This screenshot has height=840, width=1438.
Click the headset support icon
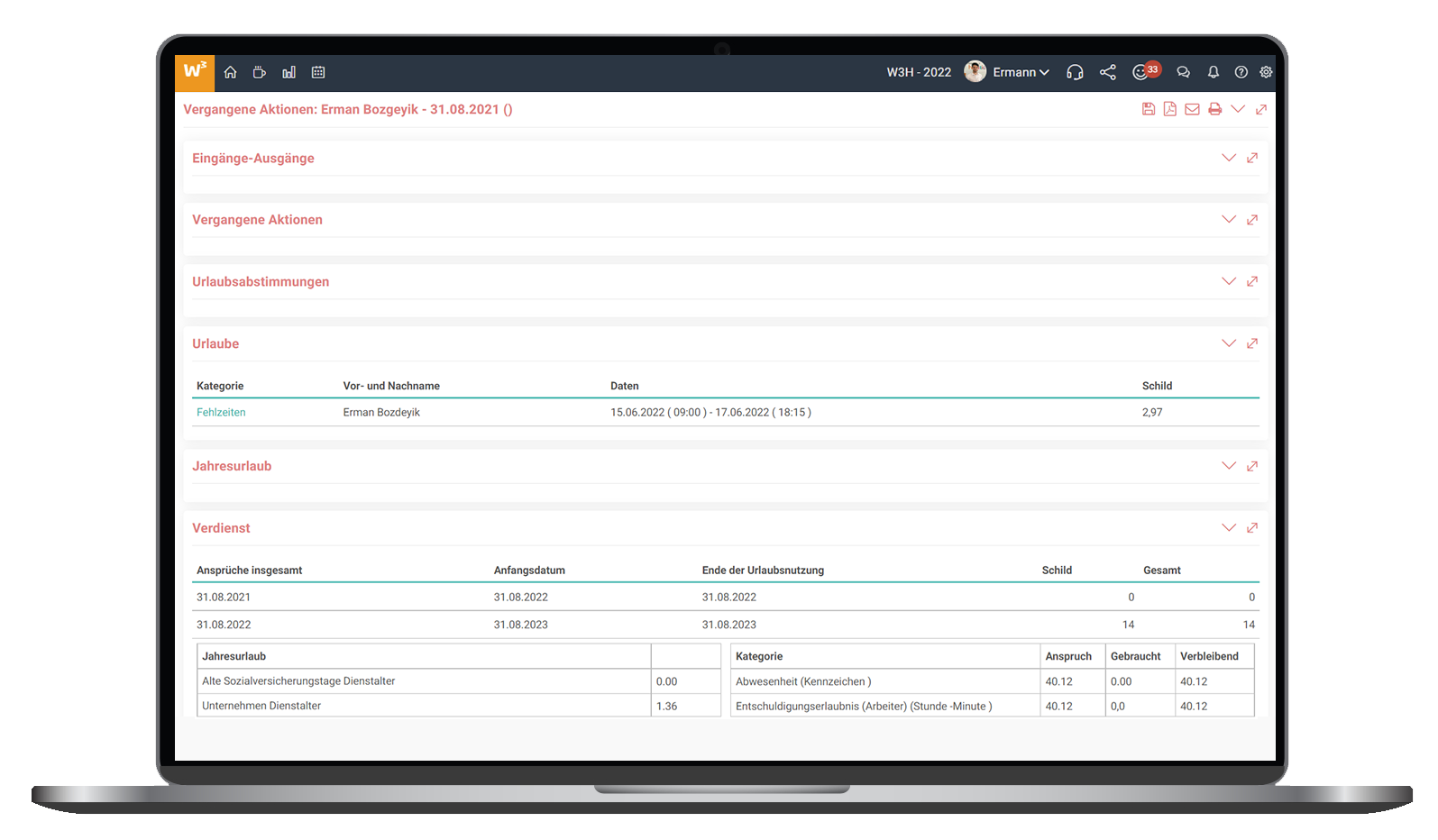pos(1075,72)
